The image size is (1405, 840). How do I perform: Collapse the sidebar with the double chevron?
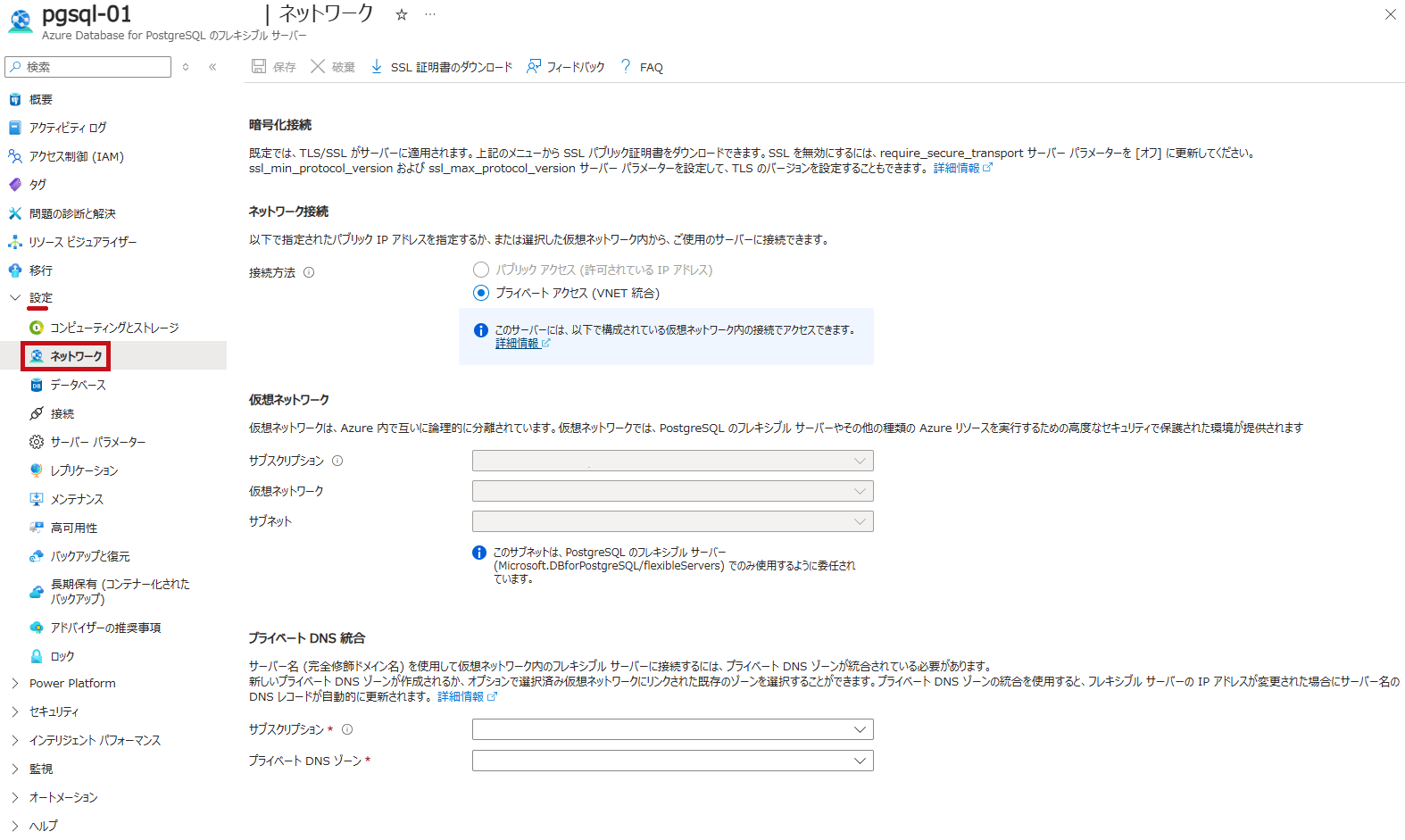click(x=212, y=67)
